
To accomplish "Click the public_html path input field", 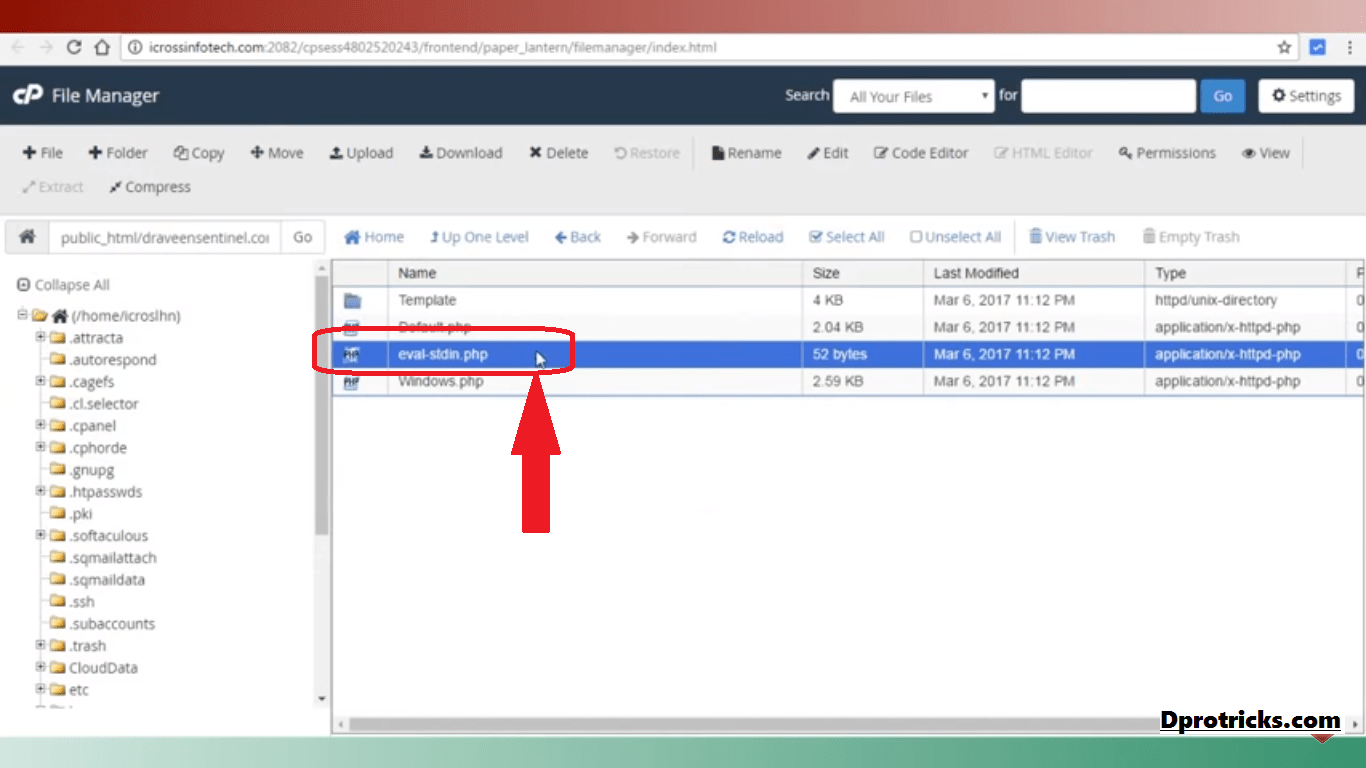I will [x=165, y=237].
